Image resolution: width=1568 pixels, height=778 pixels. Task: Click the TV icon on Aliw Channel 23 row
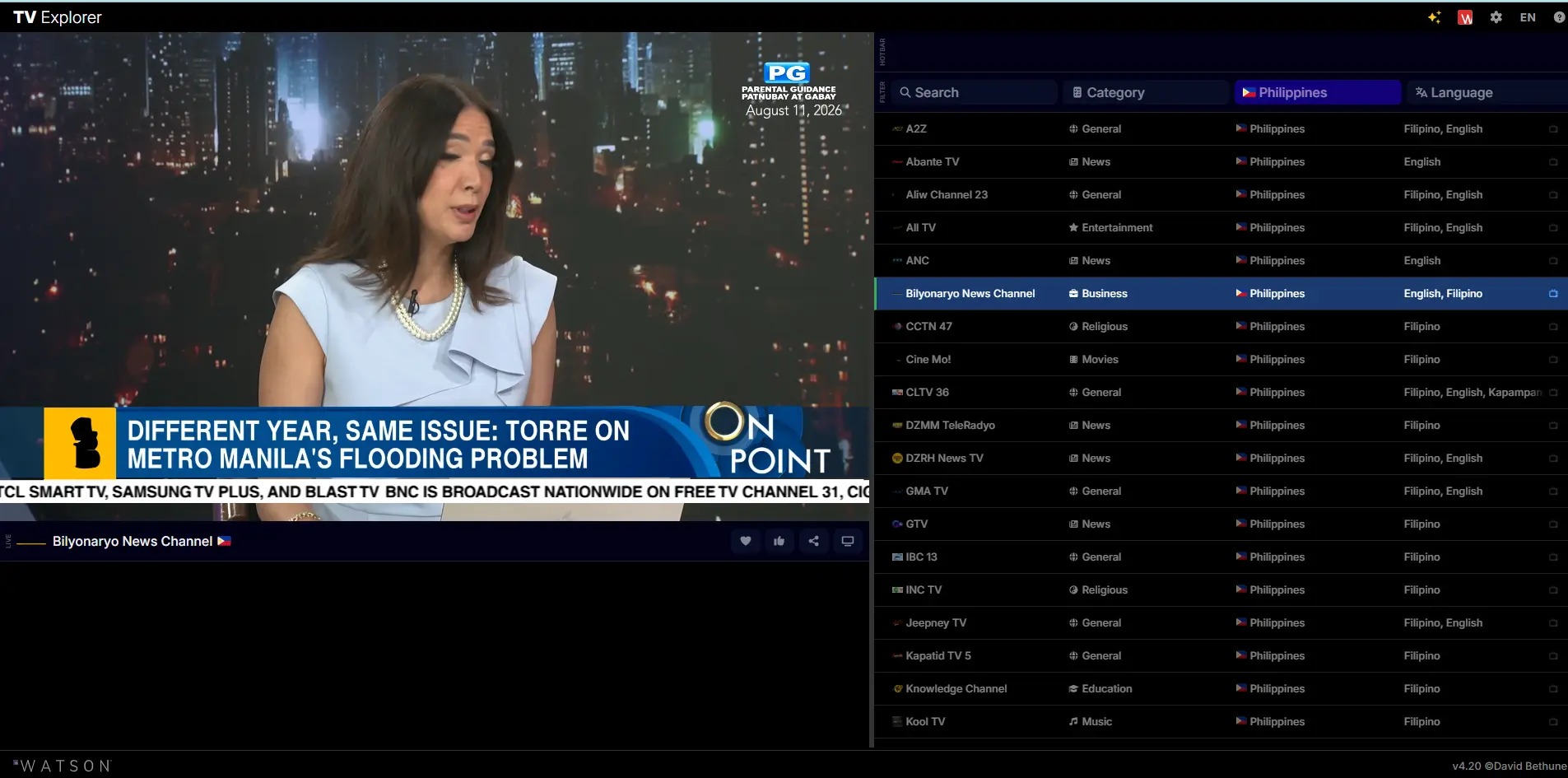(1553, 195)
